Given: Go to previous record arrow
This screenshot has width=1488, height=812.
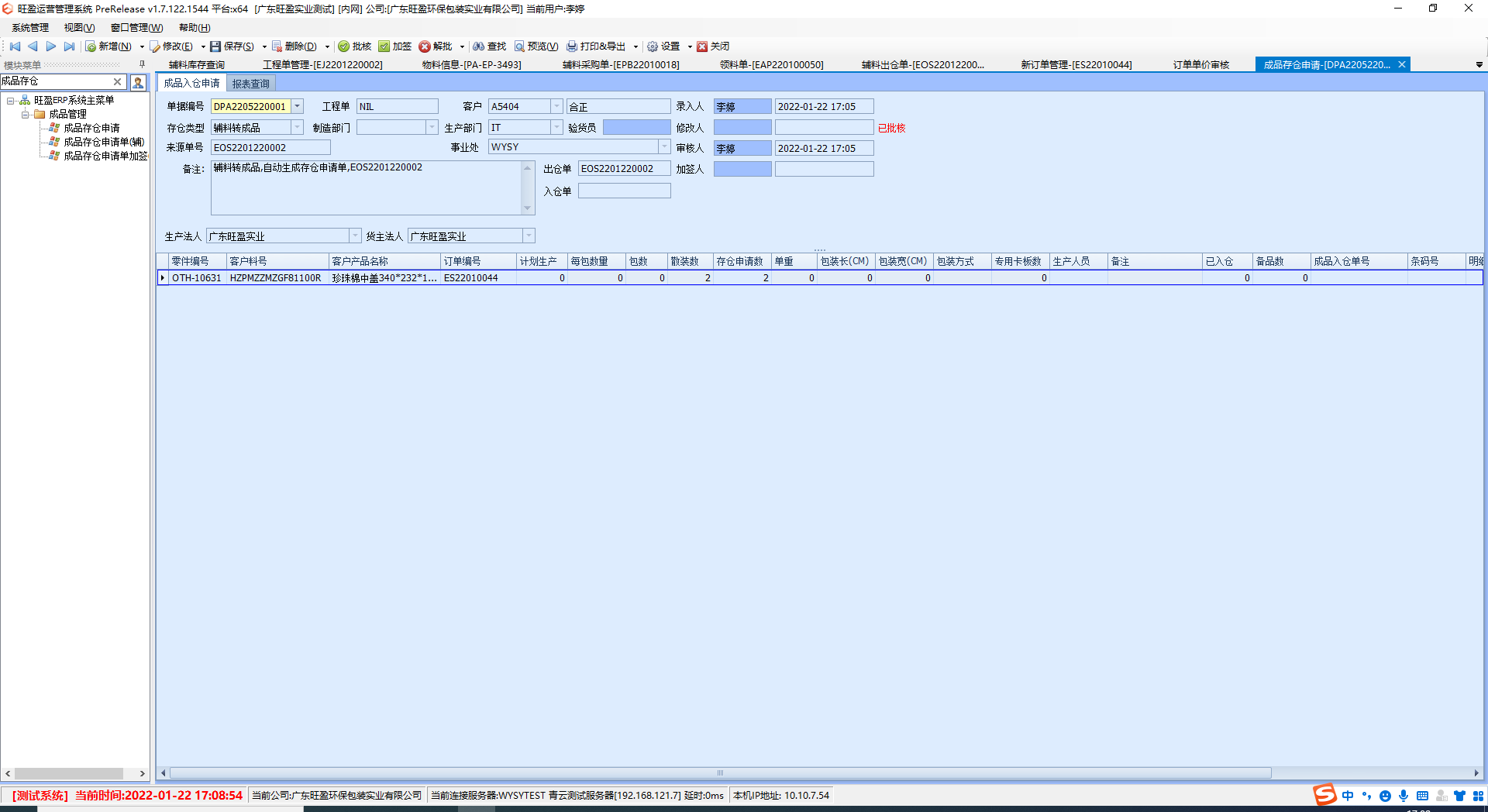Looking at the screenshot, I should tap(33, 46).
